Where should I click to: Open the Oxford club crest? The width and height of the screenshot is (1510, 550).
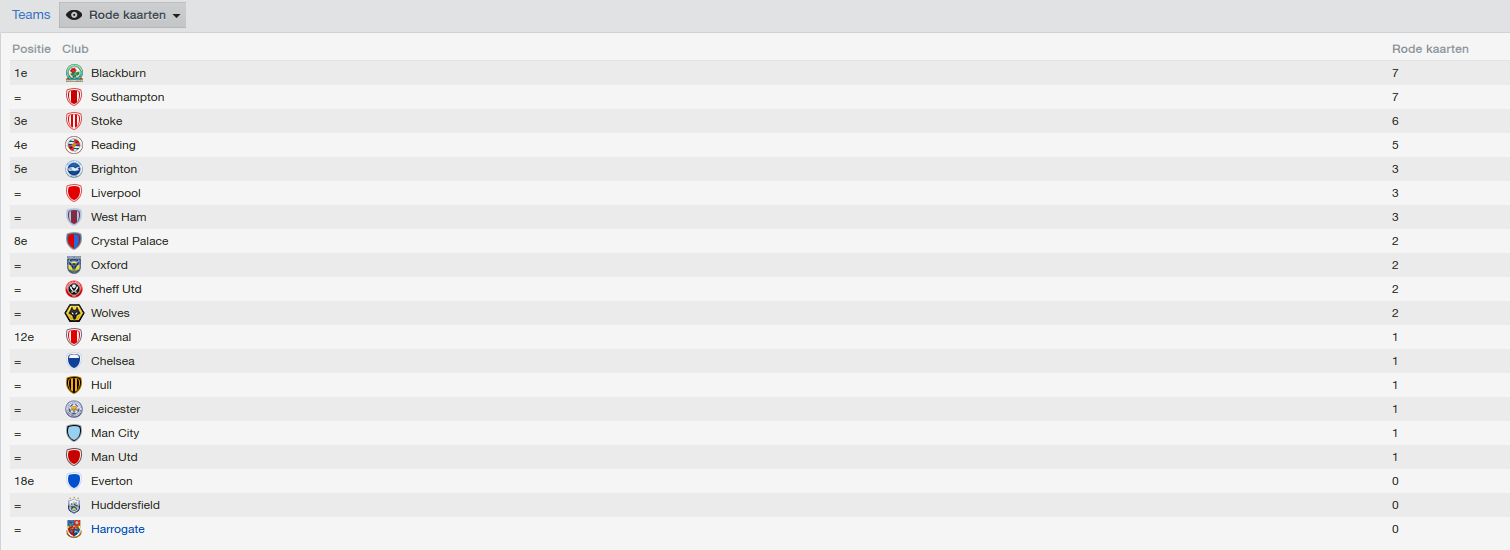pyautogui.click(x=74, y=265)
